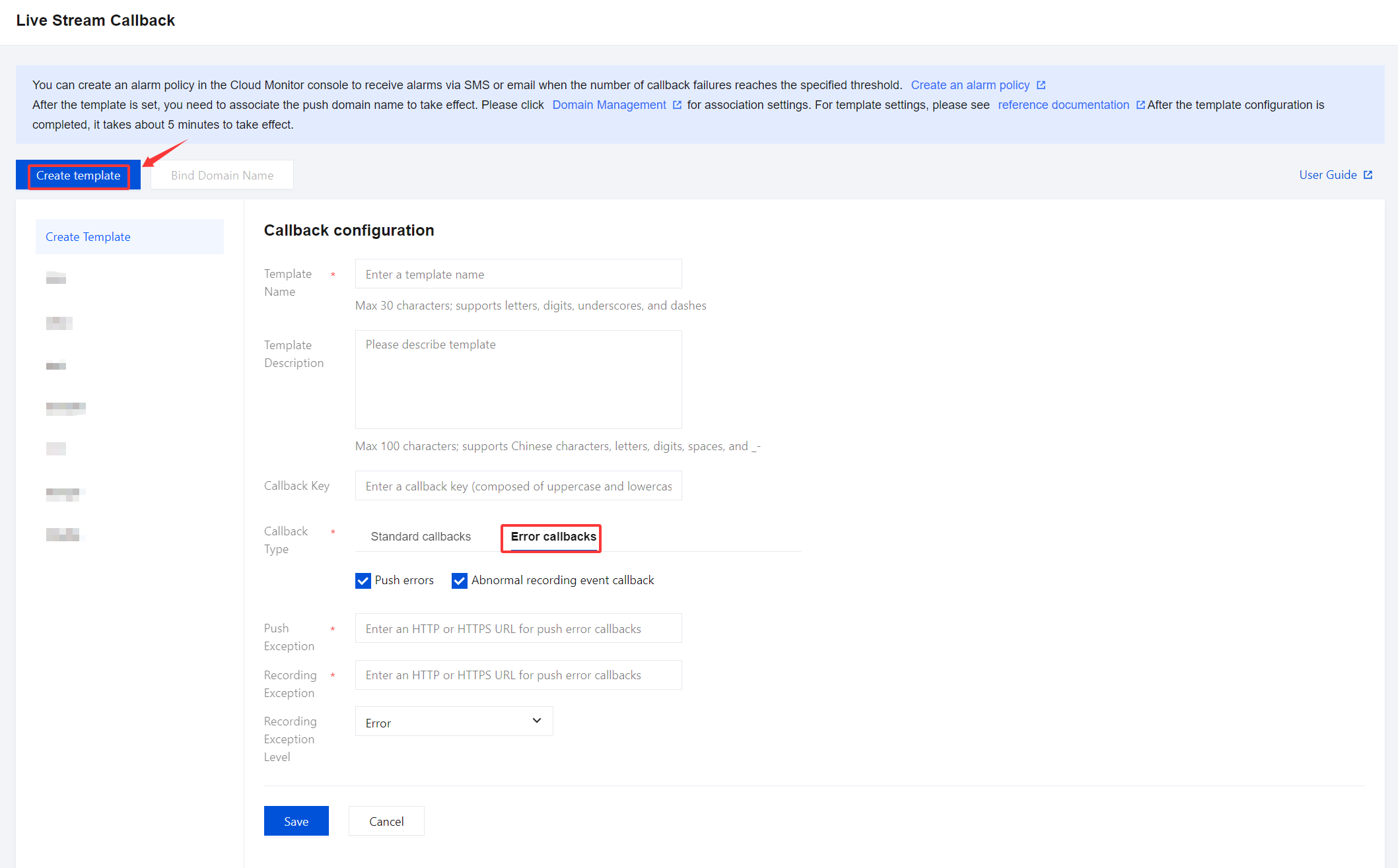
Task: Click external-link icon next to Domain Management
Action: pos(677,105)
